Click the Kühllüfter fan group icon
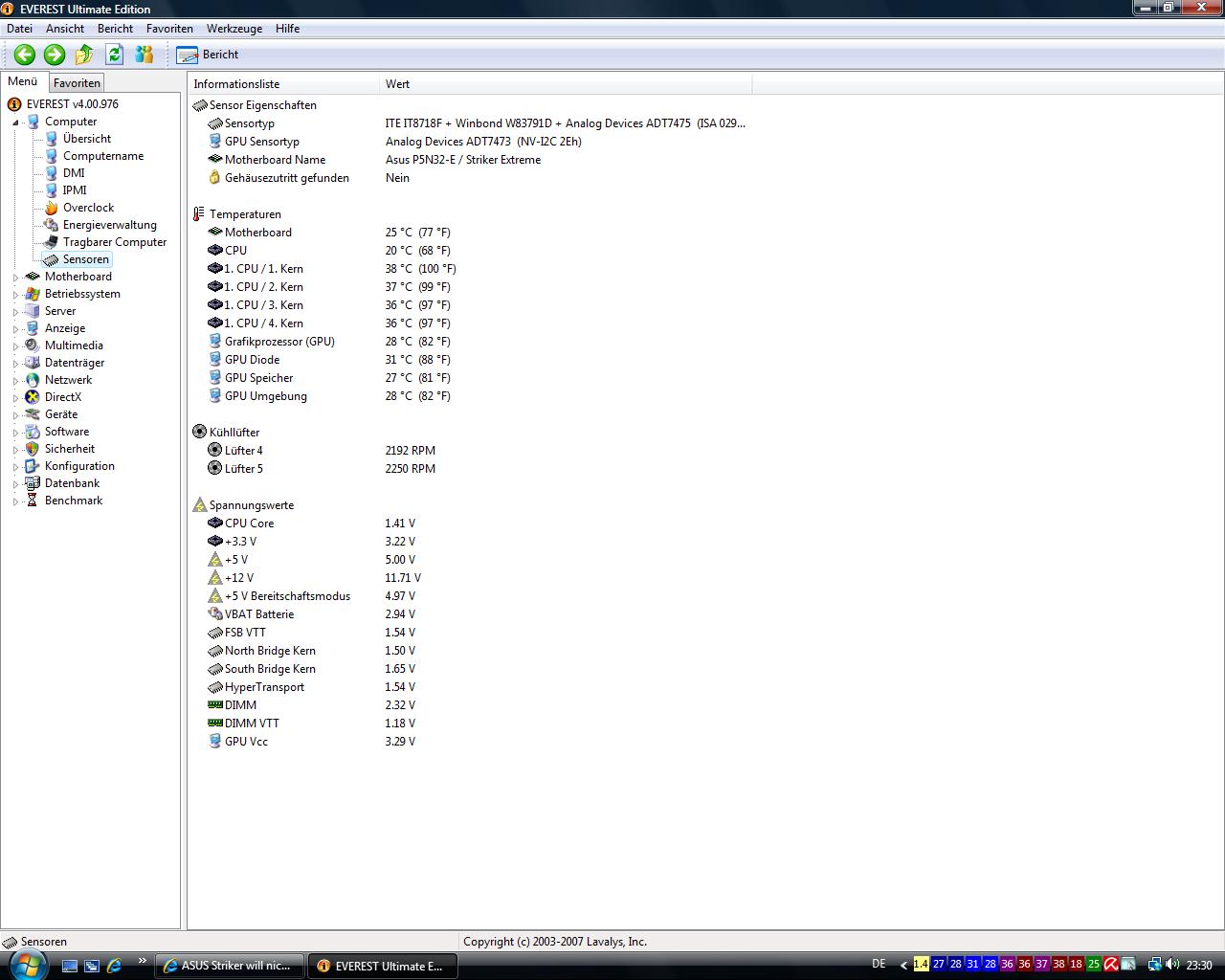The height and width of the screenshot is (980, 1225). tap(199, 433)
